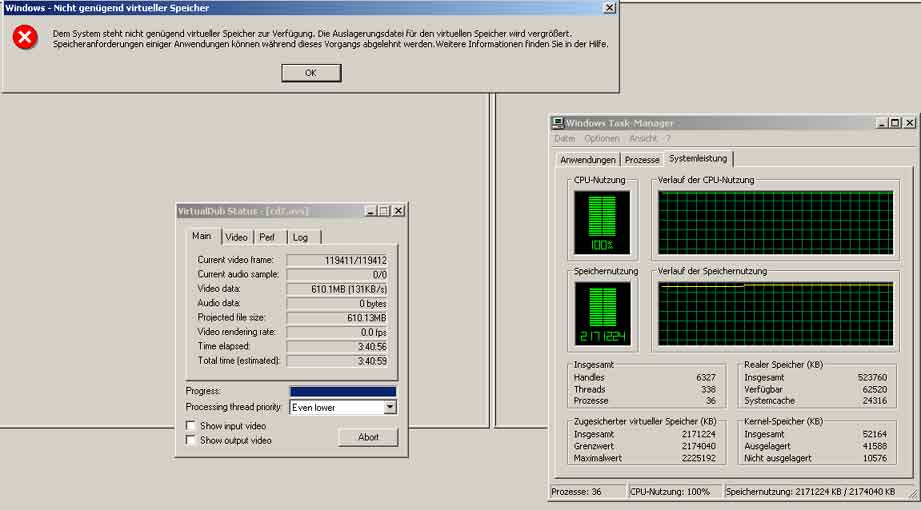The height and width of the screenshot is (510, 921).
Task: Click OK in the virtual memory error dialog
Action: point(311,73)
